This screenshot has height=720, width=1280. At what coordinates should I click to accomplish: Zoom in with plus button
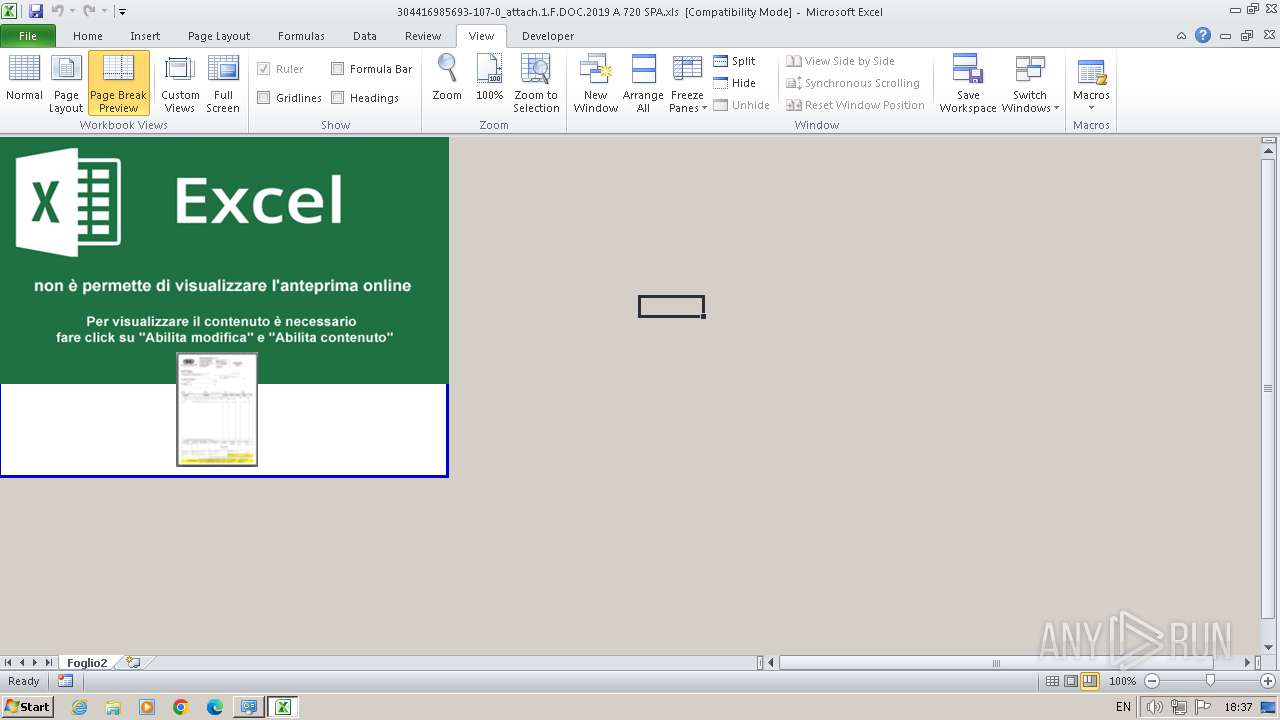point(1268,681)
